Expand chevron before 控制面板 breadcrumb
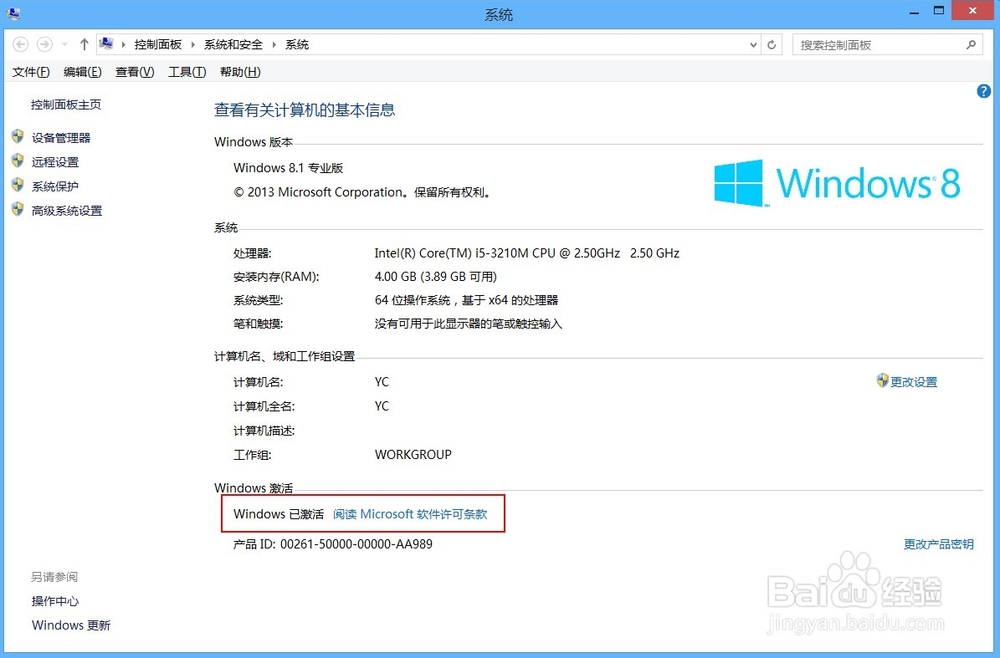The width and height of the screenshot is (1000, 658). (124, 45)
